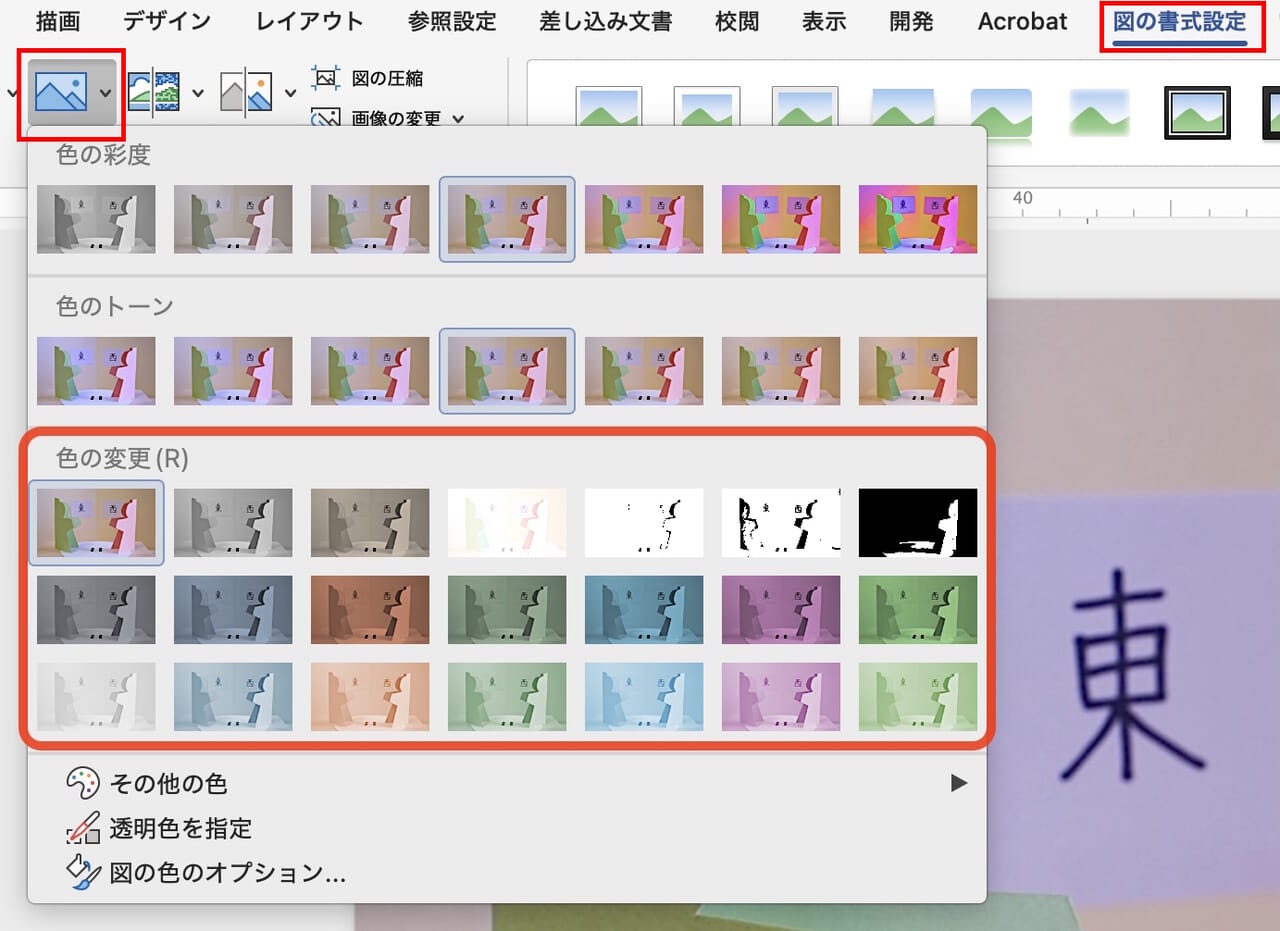Select the active recolor preset under 色の変更

[x=96, y=522]
